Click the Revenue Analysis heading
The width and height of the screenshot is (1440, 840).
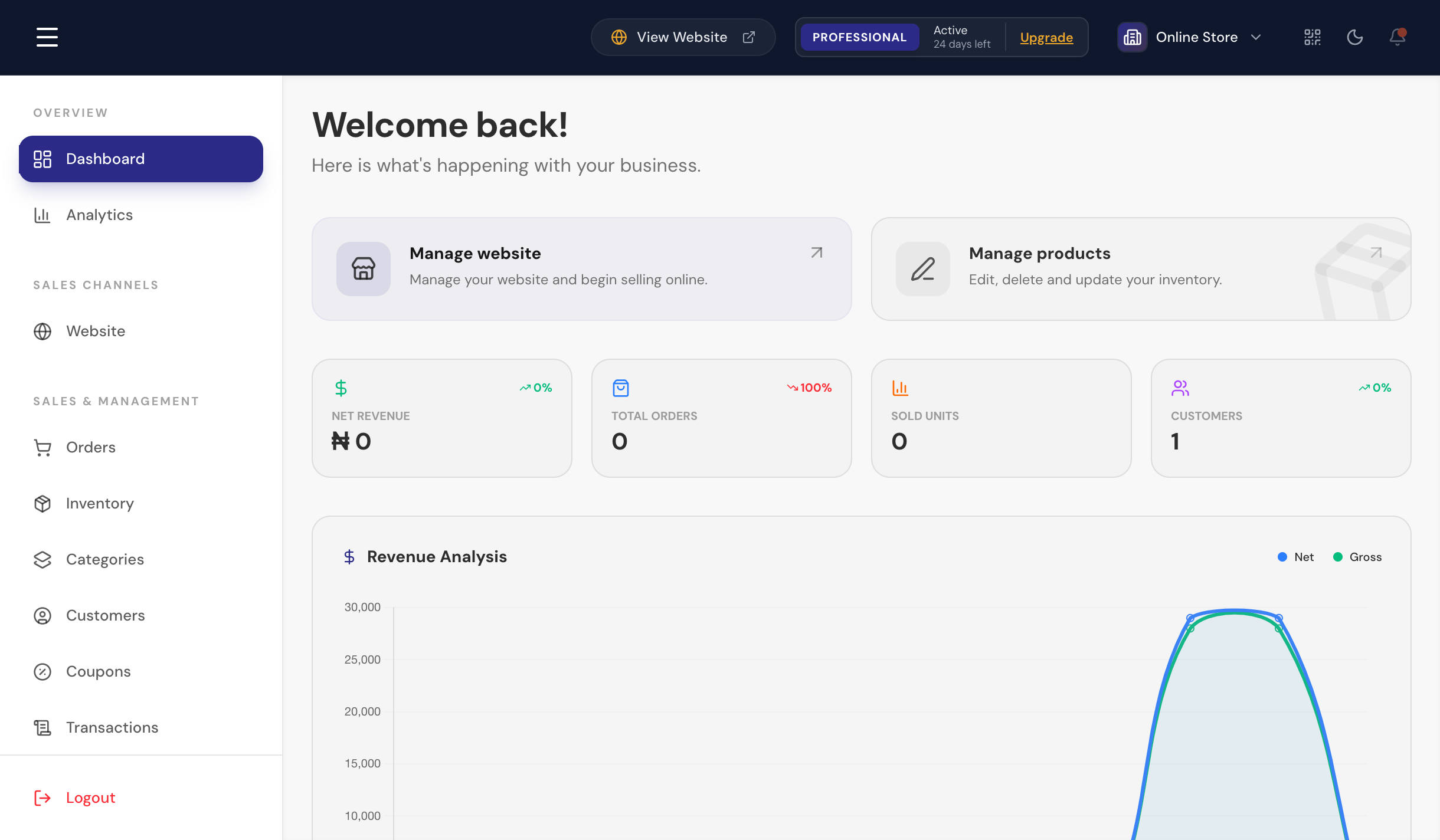[437, 557]
